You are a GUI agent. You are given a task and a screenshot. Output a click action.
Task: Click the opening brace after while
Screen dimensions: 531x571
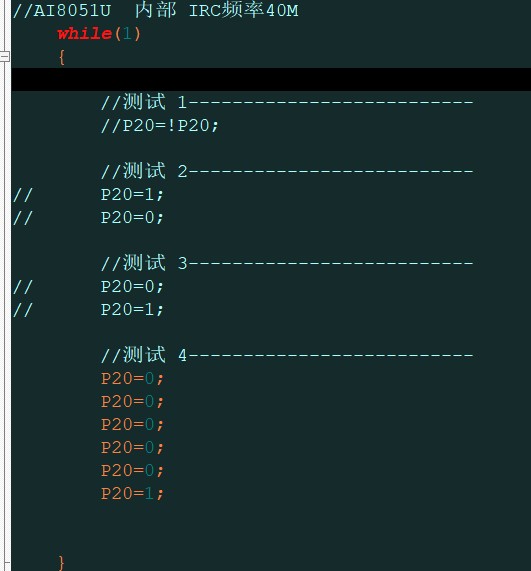pos(62,58)
